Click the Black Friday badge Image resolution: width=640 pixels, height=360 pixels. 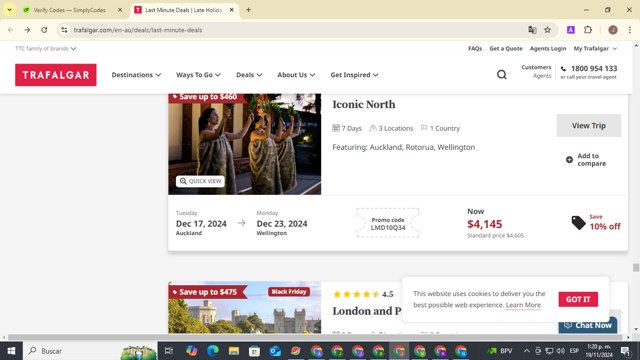(289, 292)
